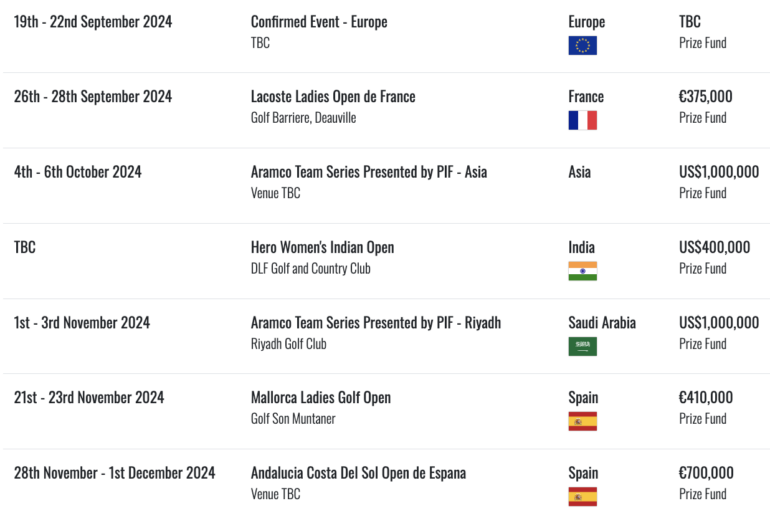Click the France flag icon
Screen dimensions: 770x516
pos(582,120)
